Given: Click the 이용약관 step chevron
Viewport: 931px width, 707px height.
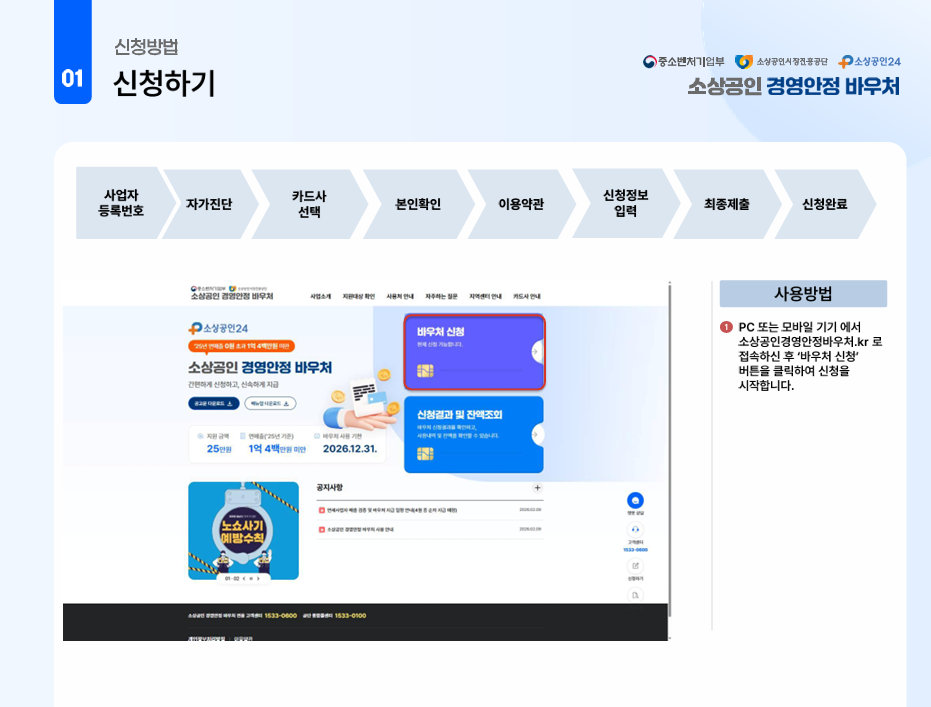Looking at the screenshot, I should pyautogui.click(x=521, y=204).
